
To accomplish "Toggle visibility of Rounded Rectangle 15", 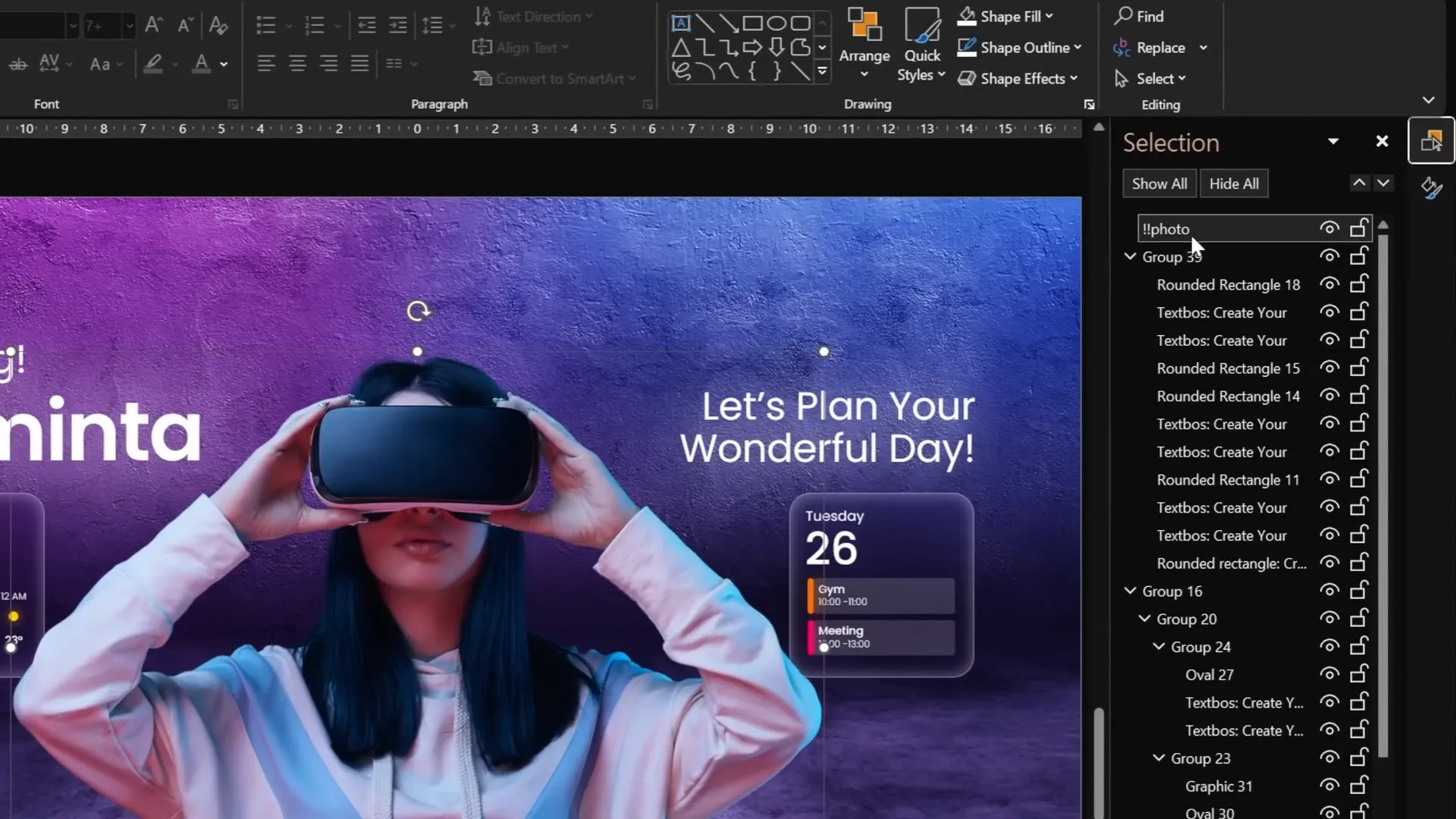I will pos(1329,368).
